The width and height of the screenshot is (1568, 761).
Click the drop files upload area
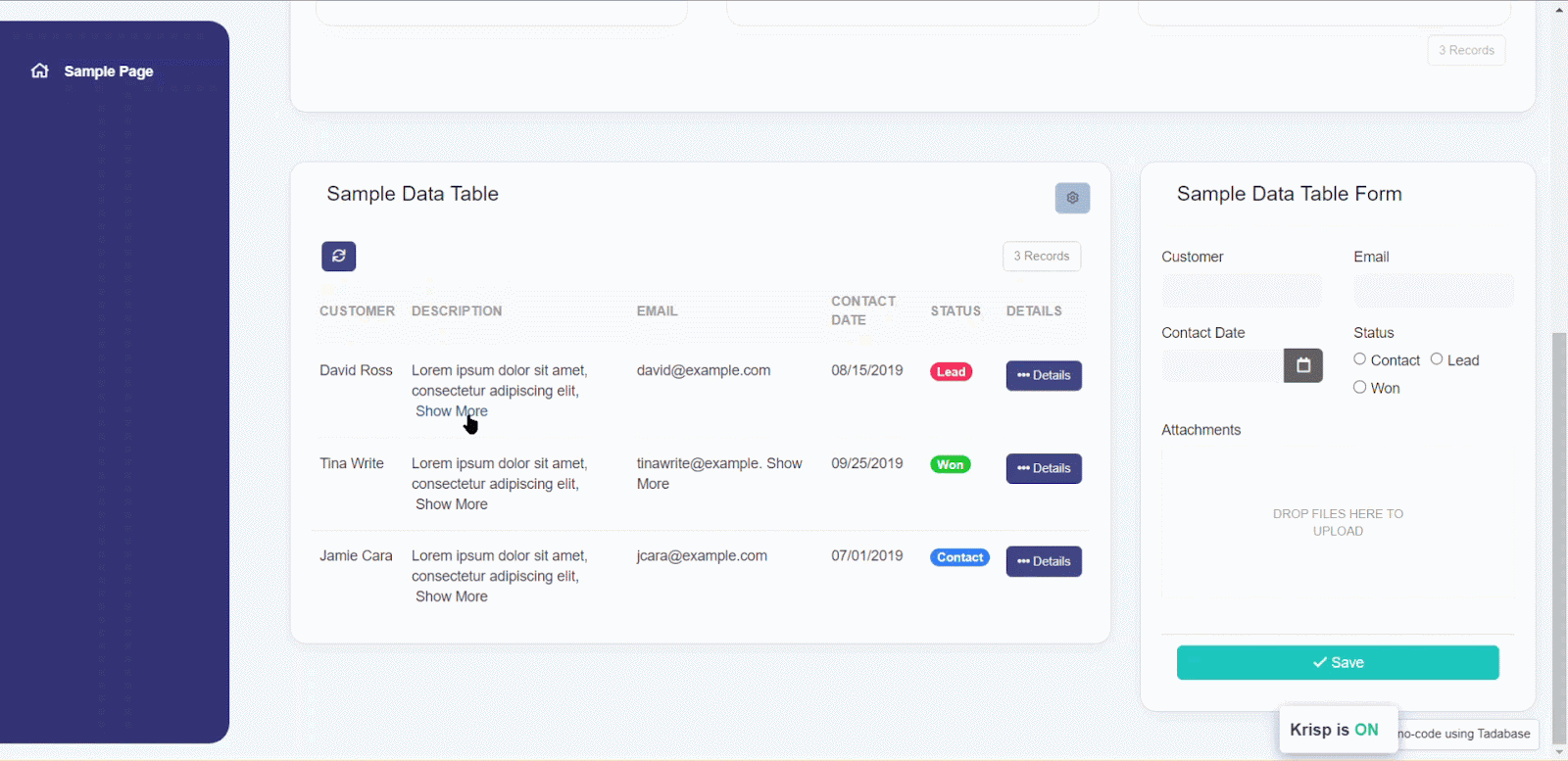(1338, 523)
